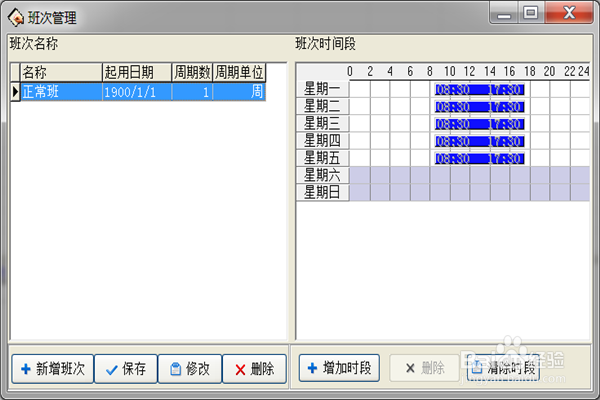
Task: Click the 周期单位 column header
Action: click(x=239, y=72)
